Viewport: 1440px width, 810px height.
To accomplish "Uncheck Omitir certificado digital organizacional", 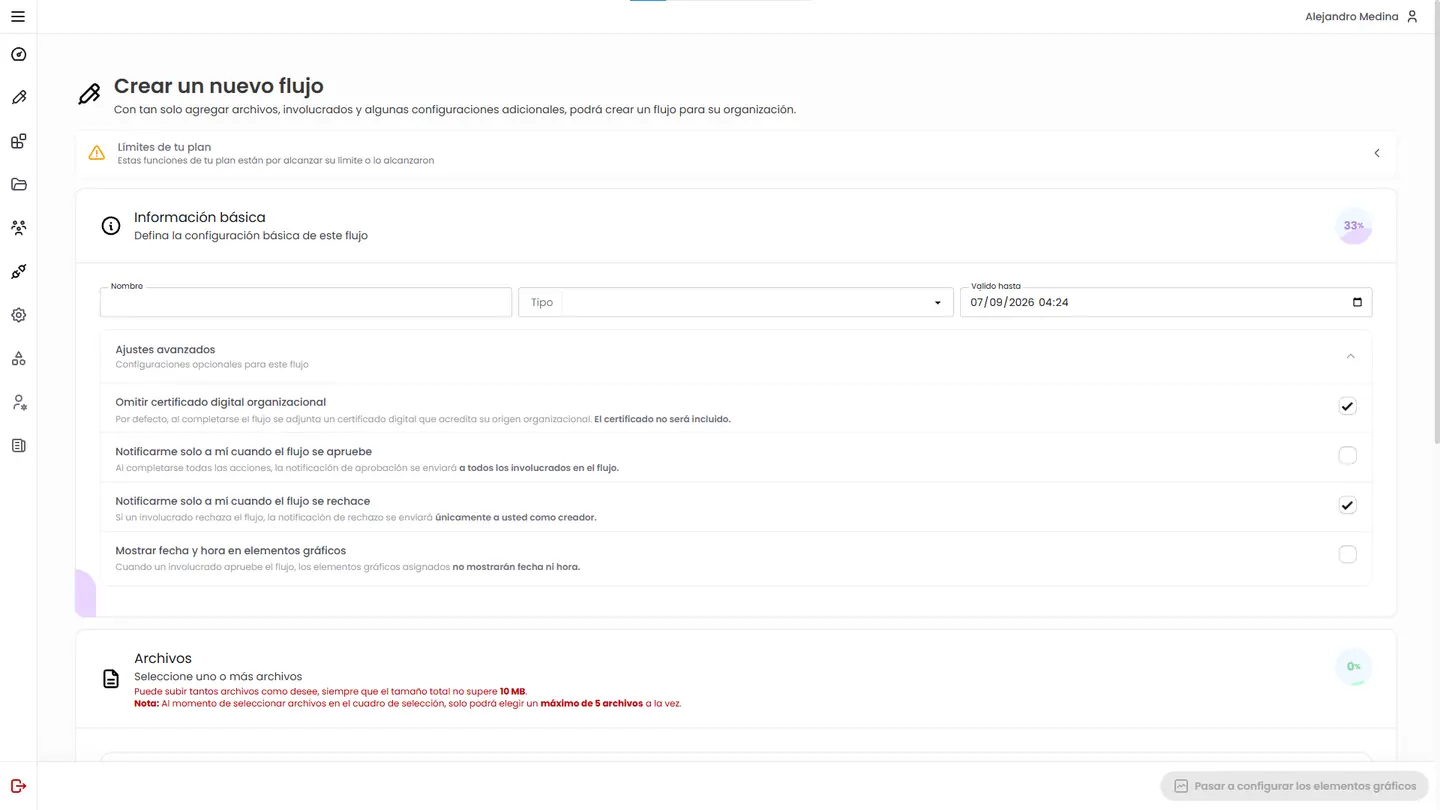I will coord(1347,406).
